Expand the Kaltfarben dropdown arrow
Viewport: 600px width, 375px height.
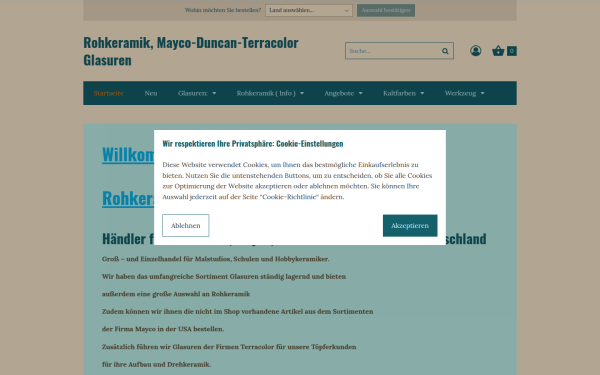tap(422, 93)
